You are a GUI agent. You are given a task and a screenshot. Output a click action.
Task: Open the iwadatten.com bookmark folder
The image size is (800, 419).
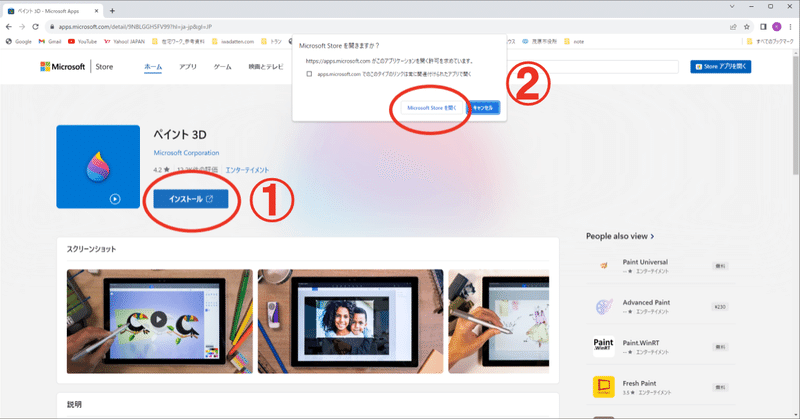pyautogui.click(x=233, y=41)
